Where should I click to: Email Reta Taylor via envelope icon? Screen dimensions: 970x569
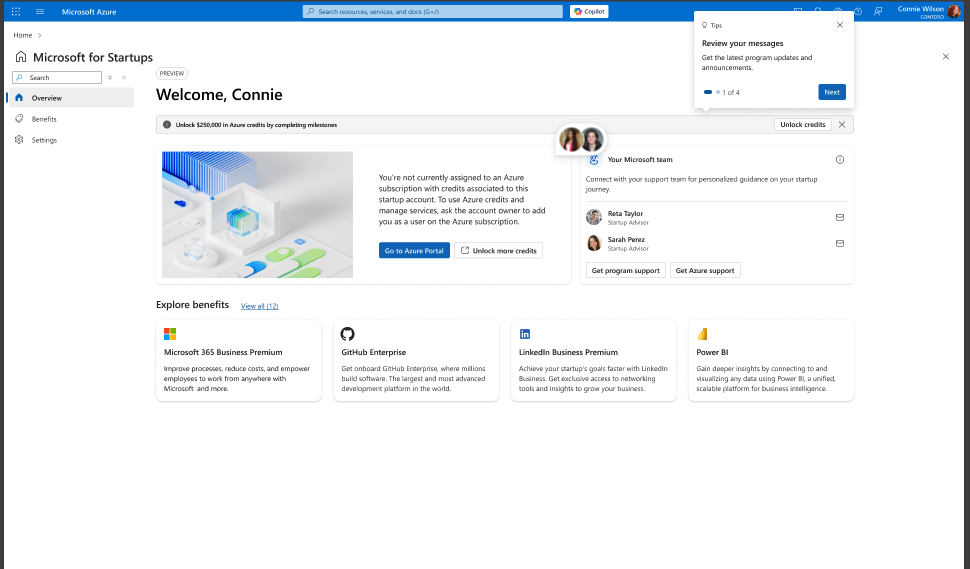click(x=839, y=217)
